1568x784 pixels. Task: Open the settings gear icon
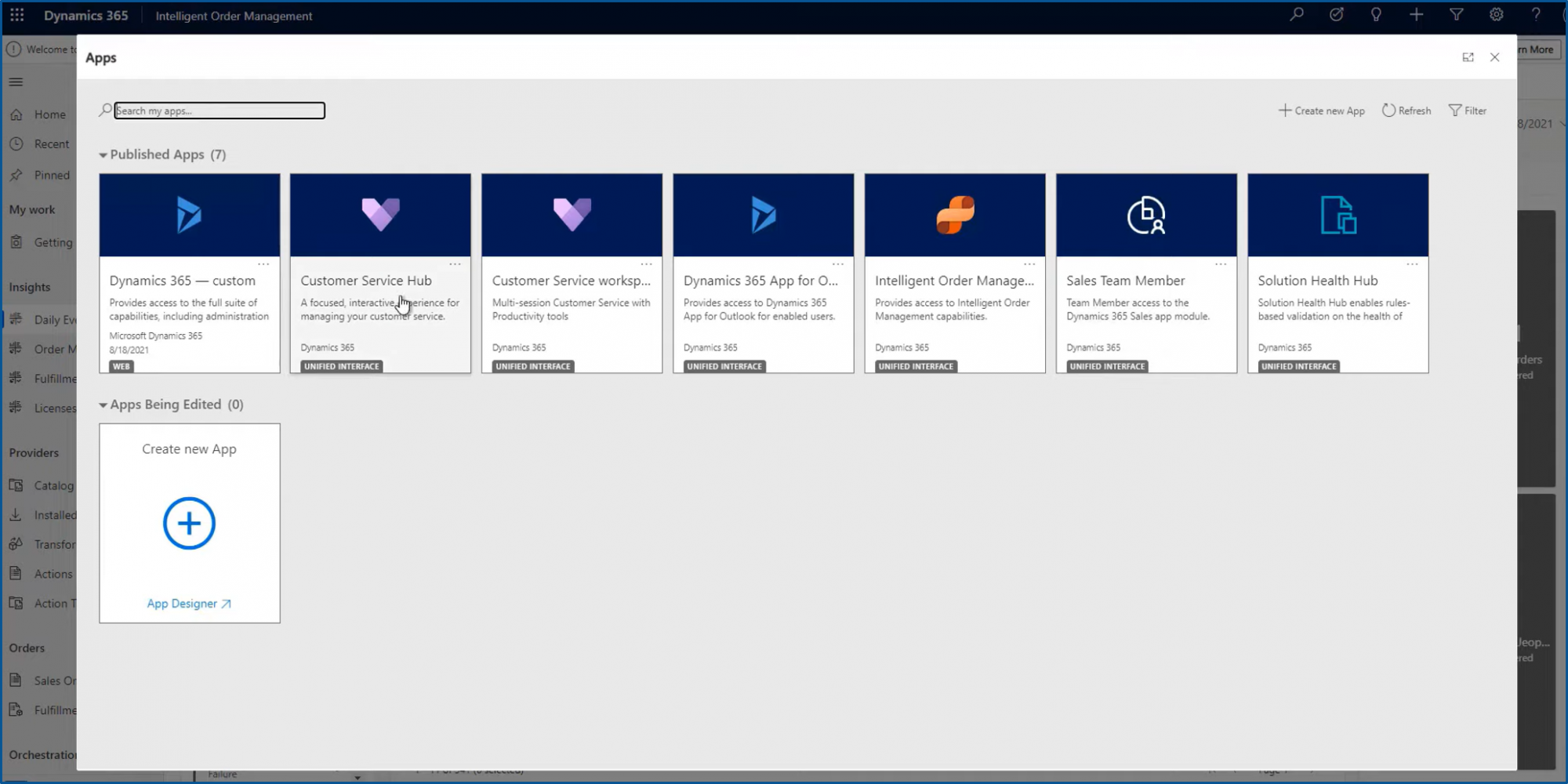tap(1496, 15)
